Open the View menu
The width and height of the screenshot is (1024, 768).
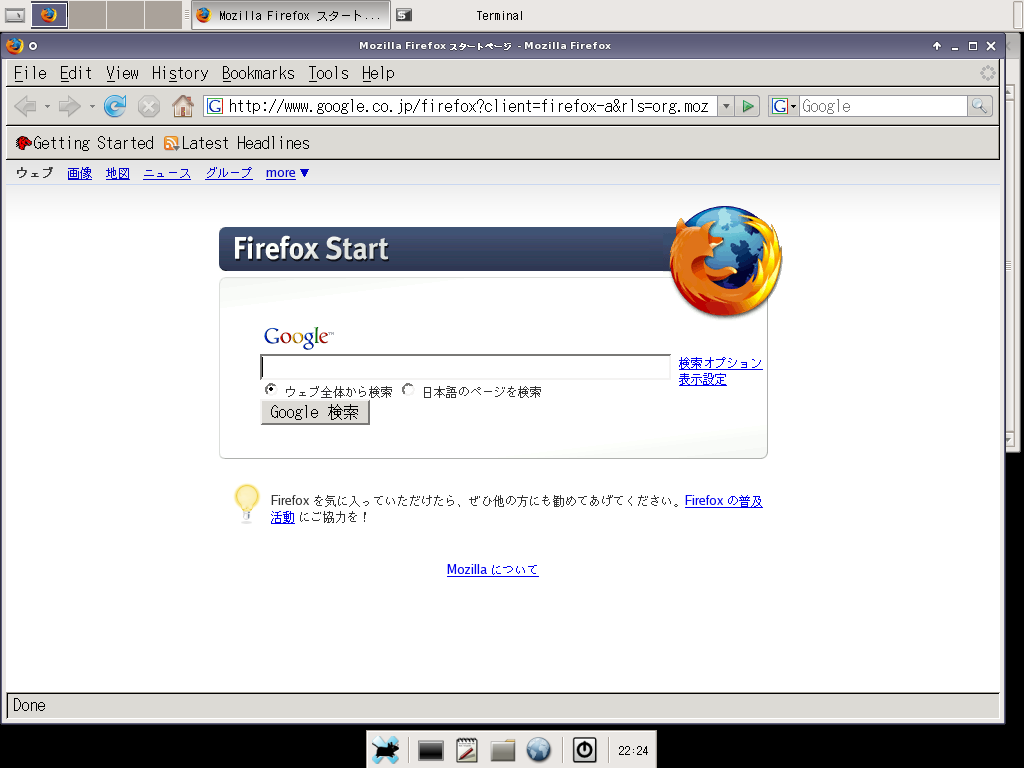(123, 73)
